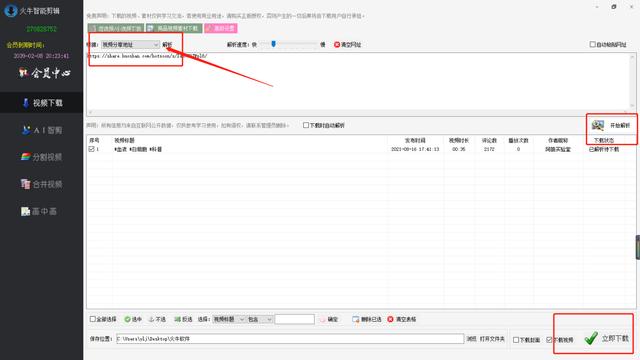Go to 分割视频 in the sidebar
640x360 pixels.
click(42, 157)
